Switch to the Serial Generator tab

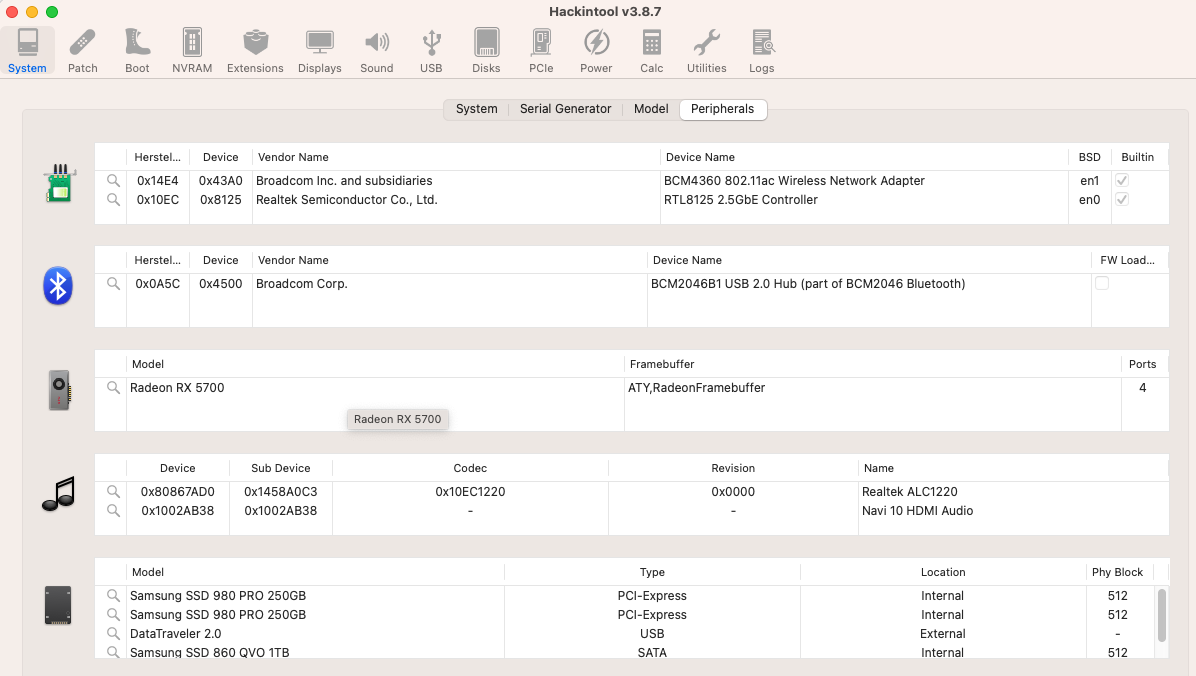tap(565, 109)
